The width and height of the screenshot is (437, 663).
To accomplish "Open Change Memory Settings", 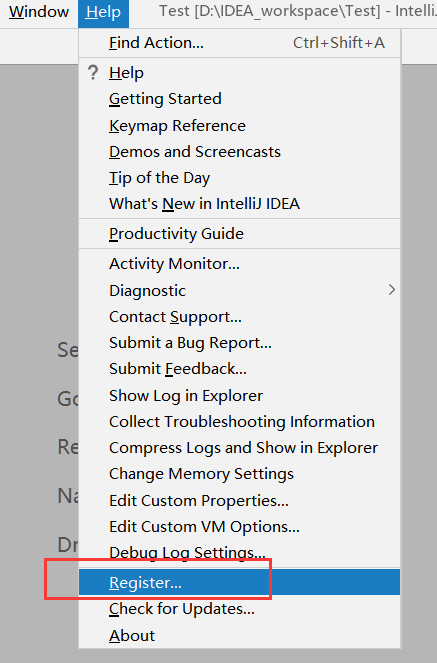I will 239,474.
